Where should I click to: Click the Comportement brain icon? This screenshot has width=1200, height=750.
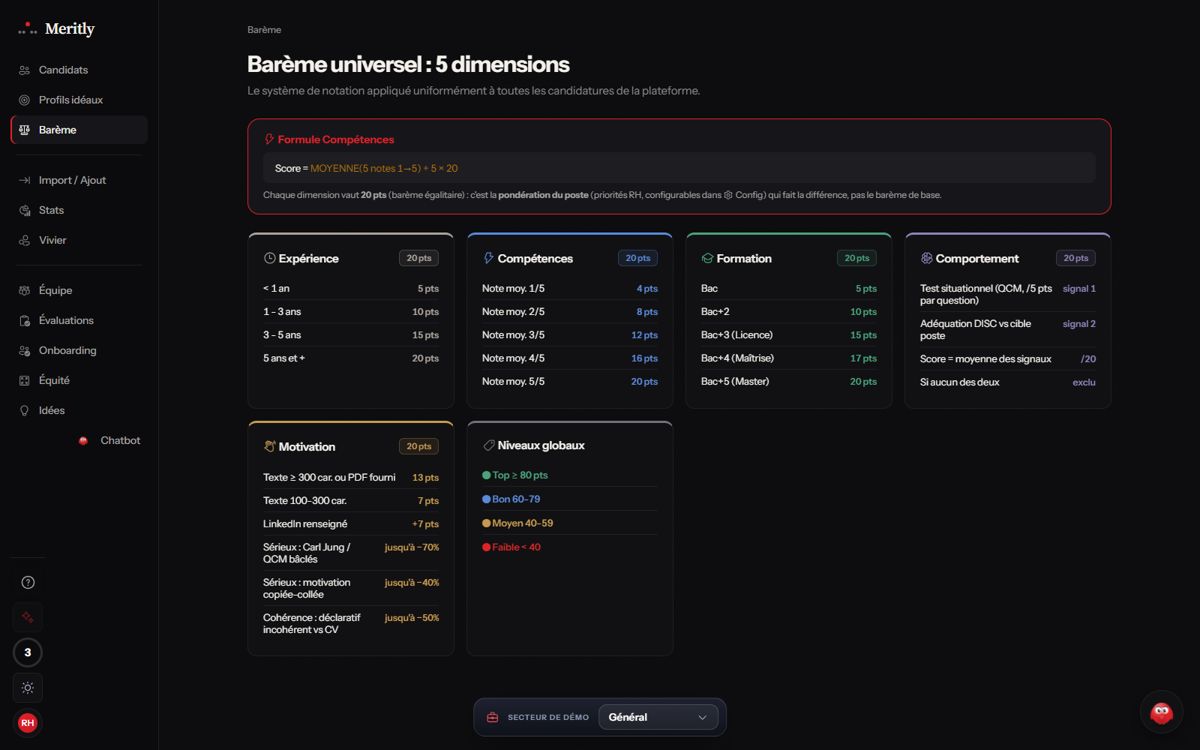[927, 258]
